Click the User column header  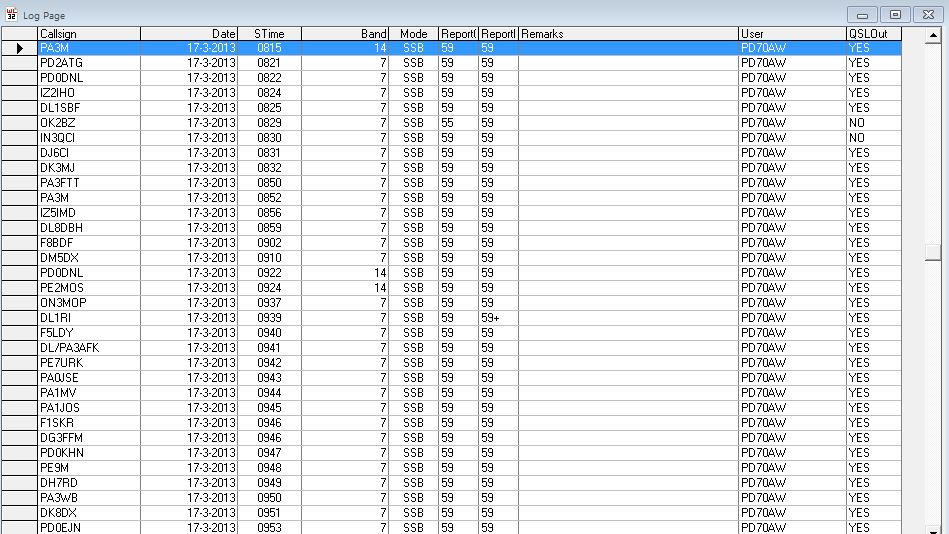[791, 34]
